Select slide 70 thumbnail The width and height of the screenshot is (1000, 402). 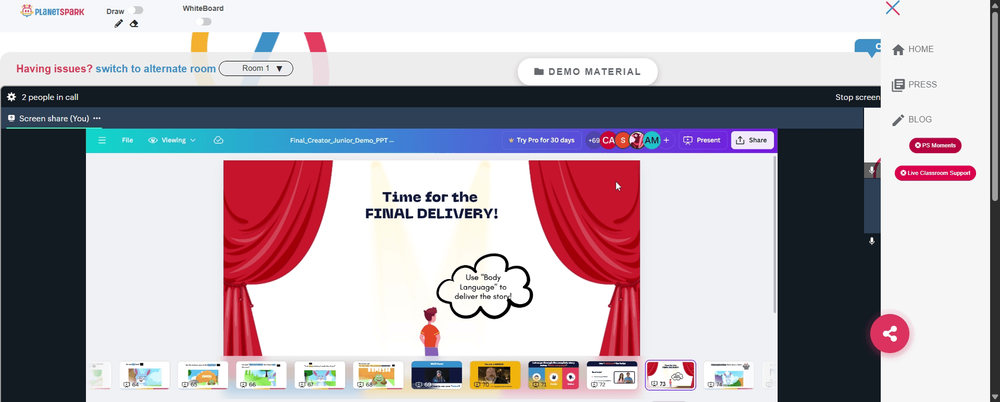coord(496,375)
